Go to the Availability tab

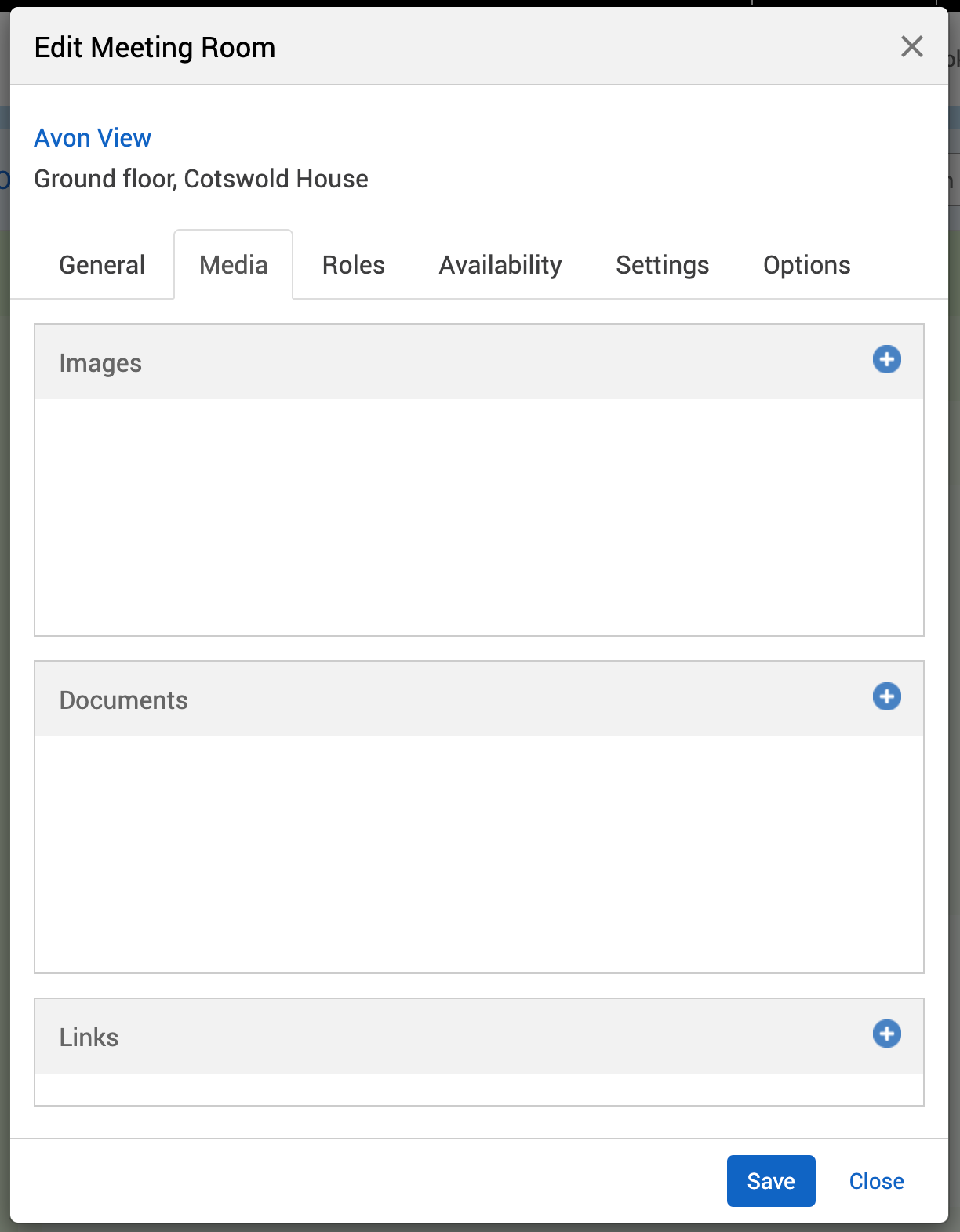[500, 265]
